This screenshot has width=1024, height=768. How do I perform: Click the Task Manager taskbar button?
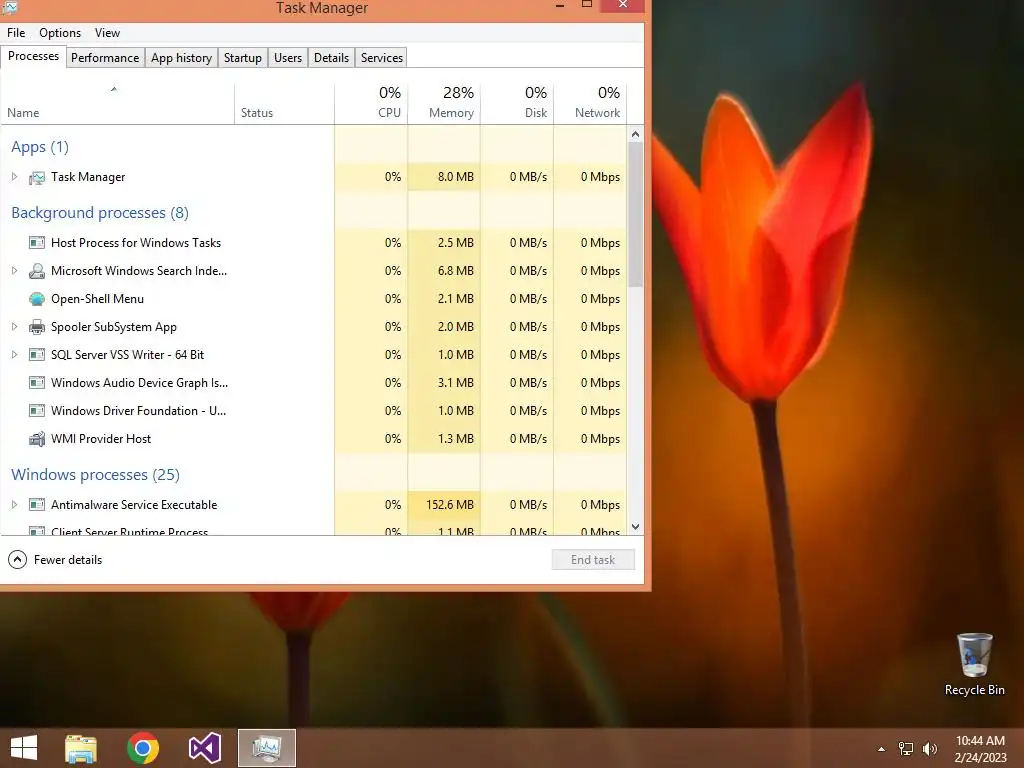pyautogui.click(x=266, y=748)
